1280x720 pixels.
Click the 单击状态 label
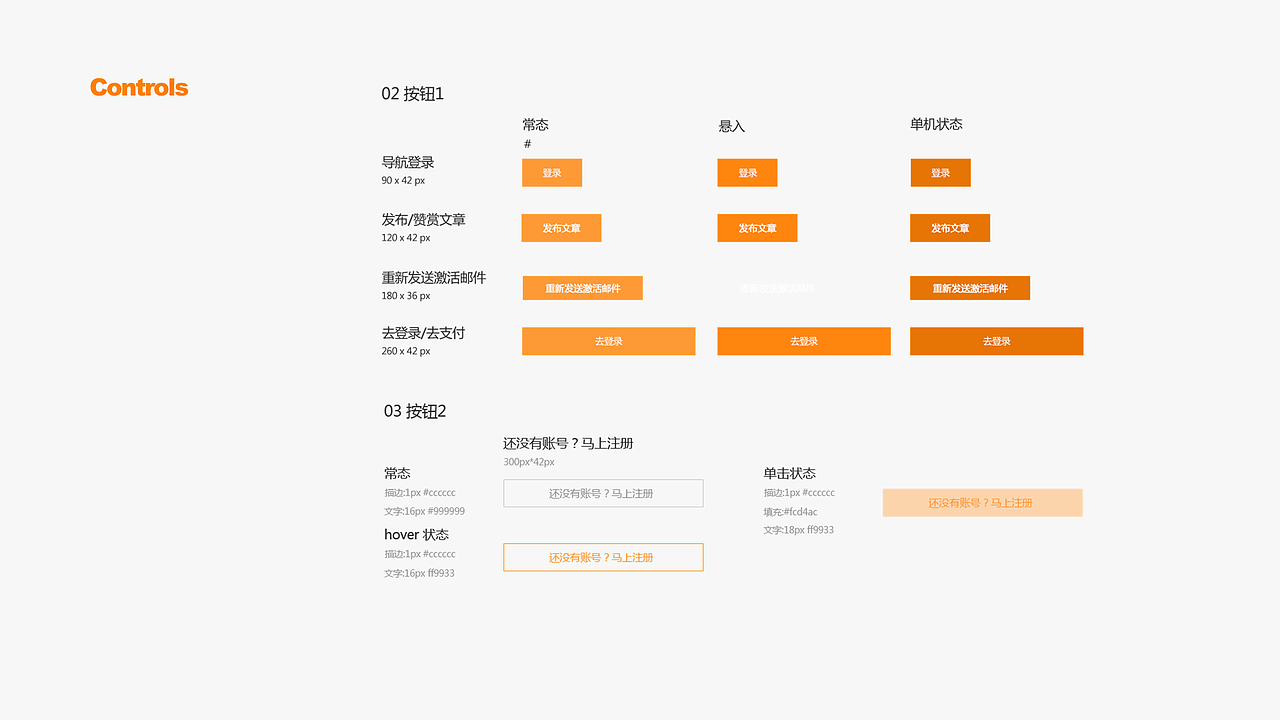coord(790,473)
